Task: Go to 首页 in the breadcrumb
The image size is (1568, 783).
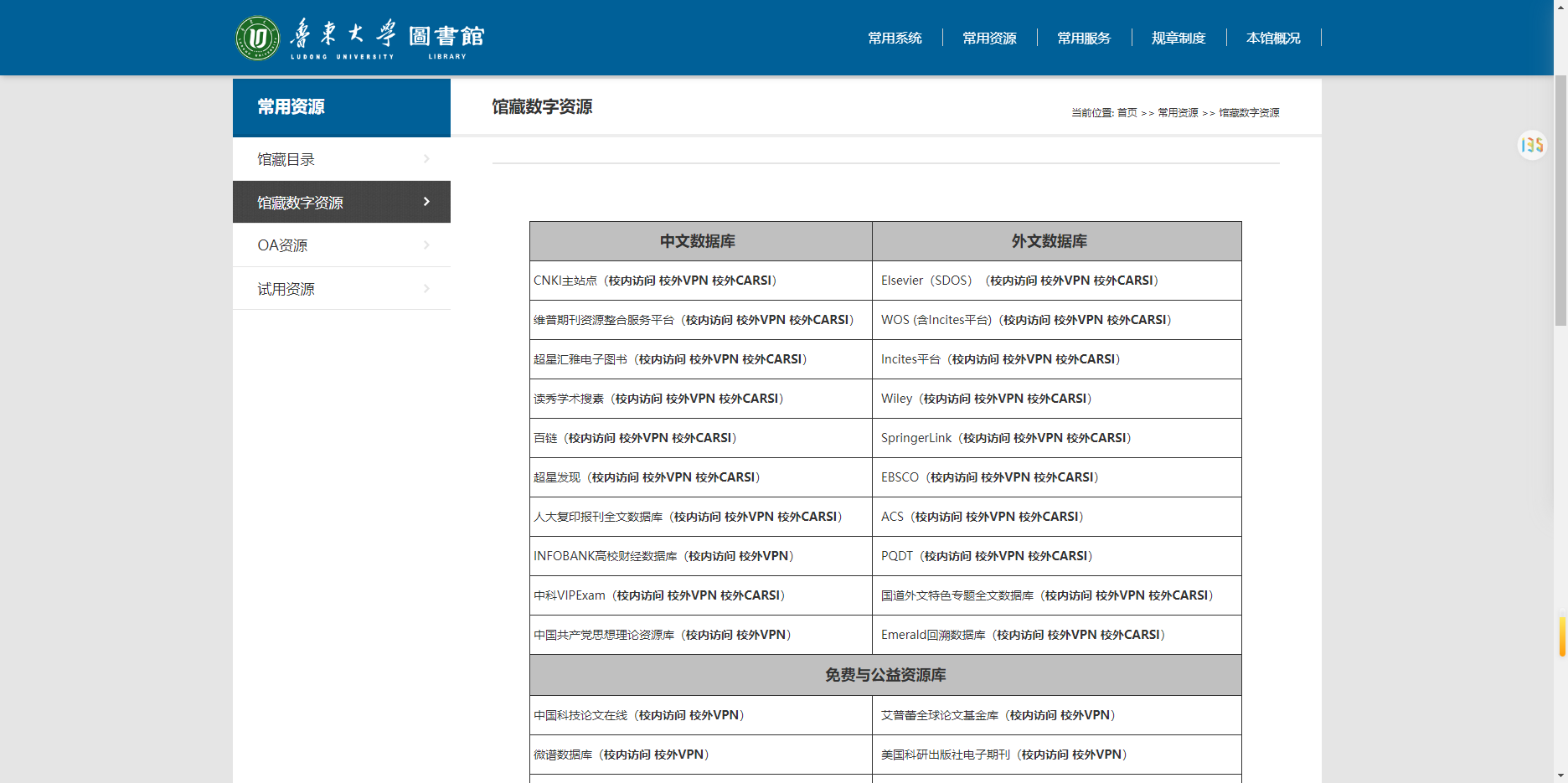Action: click(1127, 113)
